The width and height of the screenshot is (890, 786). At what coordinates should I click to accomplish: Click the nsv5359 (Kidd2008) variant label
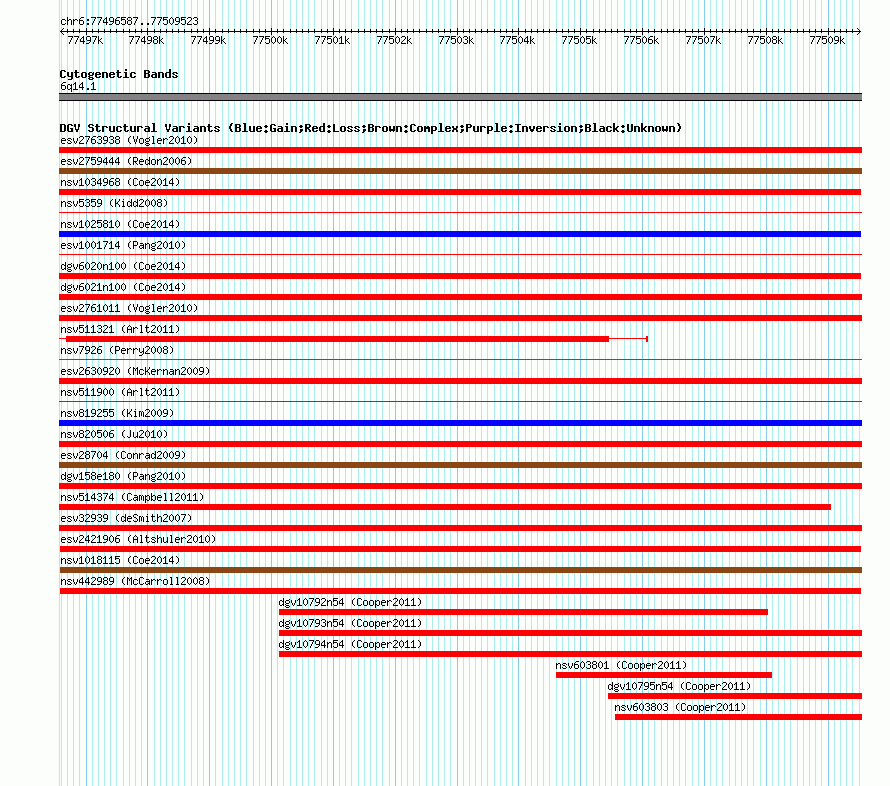[114, 203]
